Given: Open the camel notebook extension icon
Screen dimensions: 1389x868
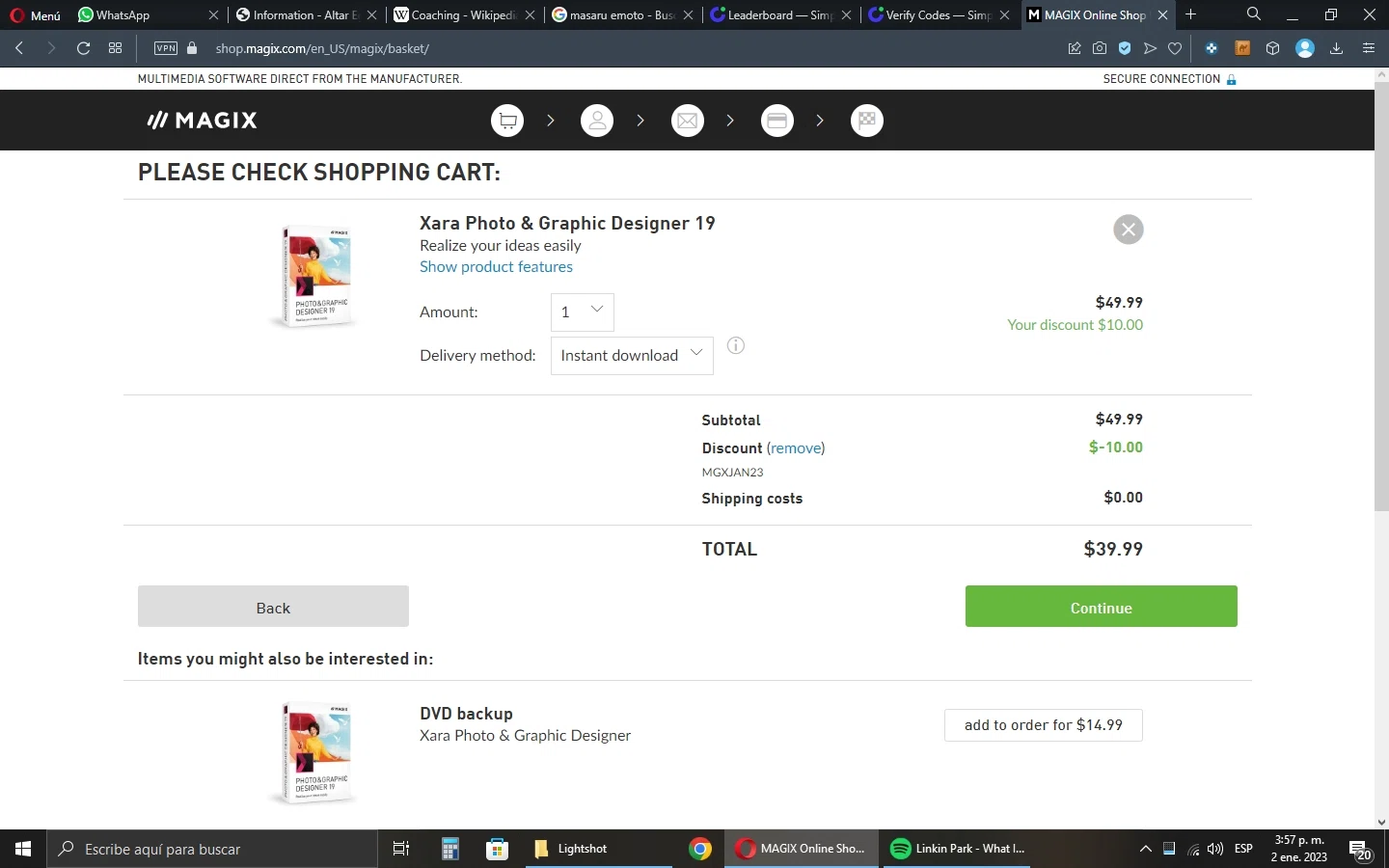Looking at the screenshot, I should (x=1242, y=48).
